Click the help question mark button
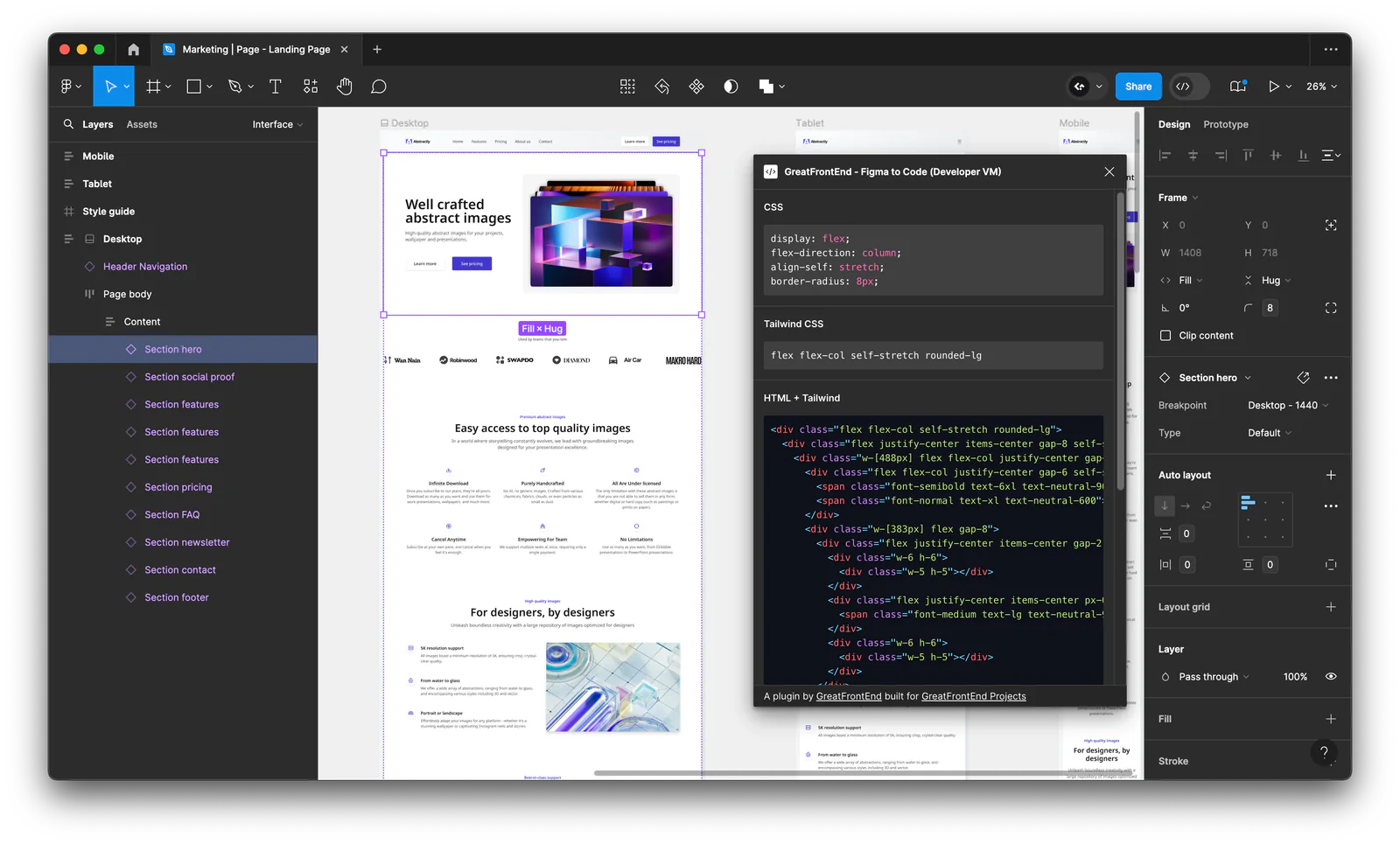Viewport: 1400px width, 844px height. 1324,752
